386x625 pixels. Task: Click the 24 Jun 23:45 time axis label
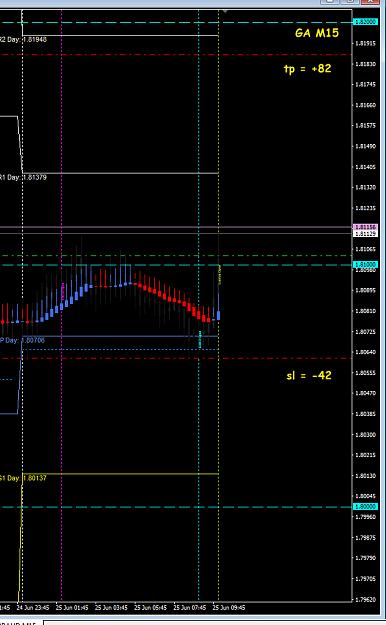point(33,608)
